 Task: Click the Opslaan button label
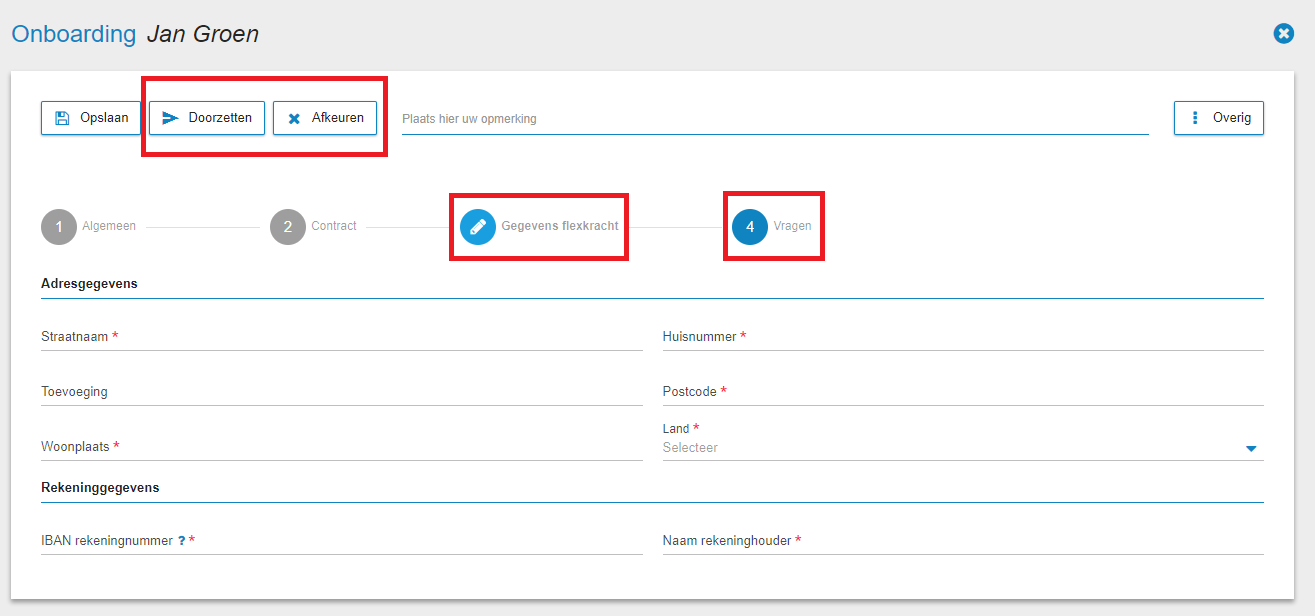tap(104, 118)
